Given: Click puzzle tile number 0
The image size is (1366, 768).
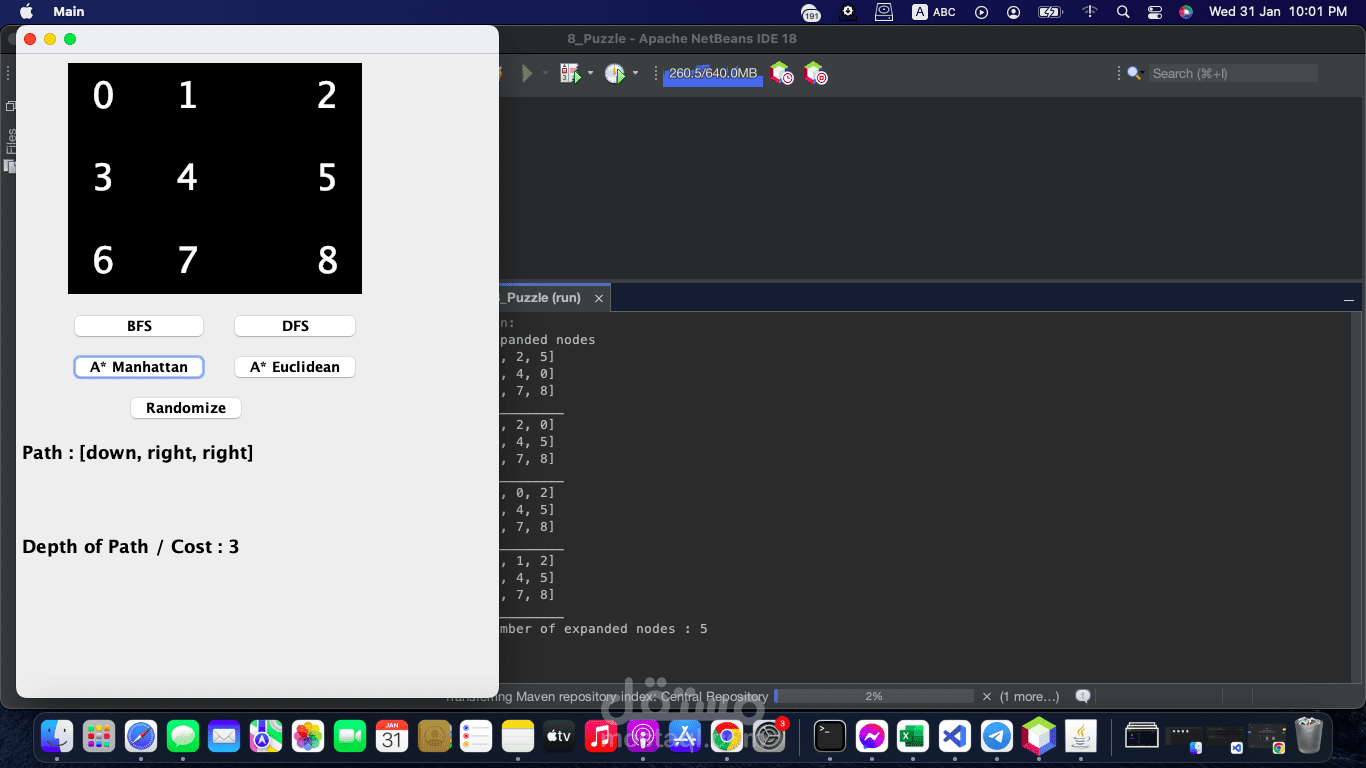Looking at the screenshot, I should [103, 96].
